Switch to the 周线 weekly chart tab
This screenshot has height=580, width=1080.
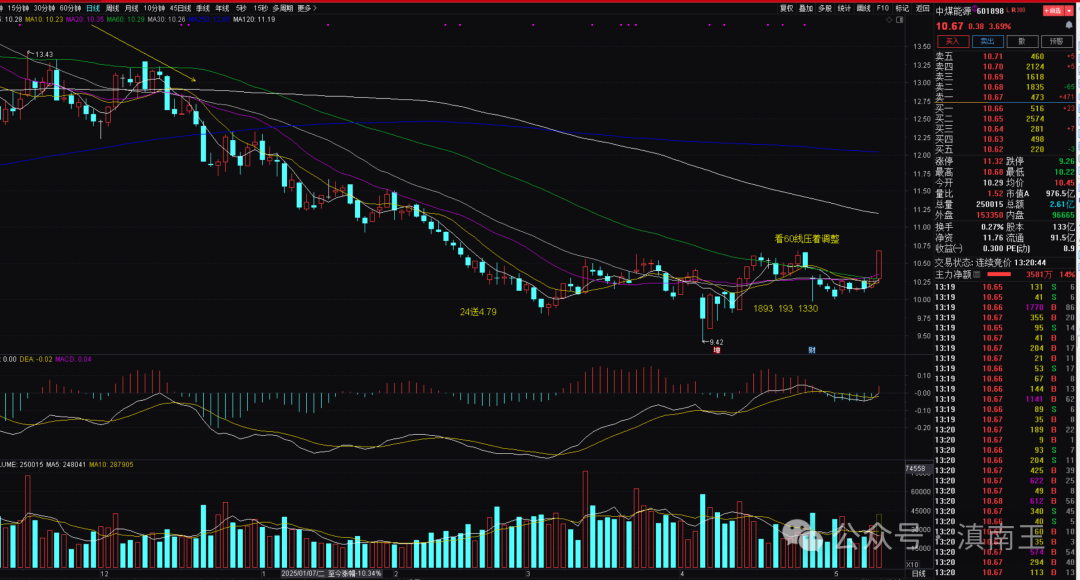pyautogui.click(x=112, y=7)
